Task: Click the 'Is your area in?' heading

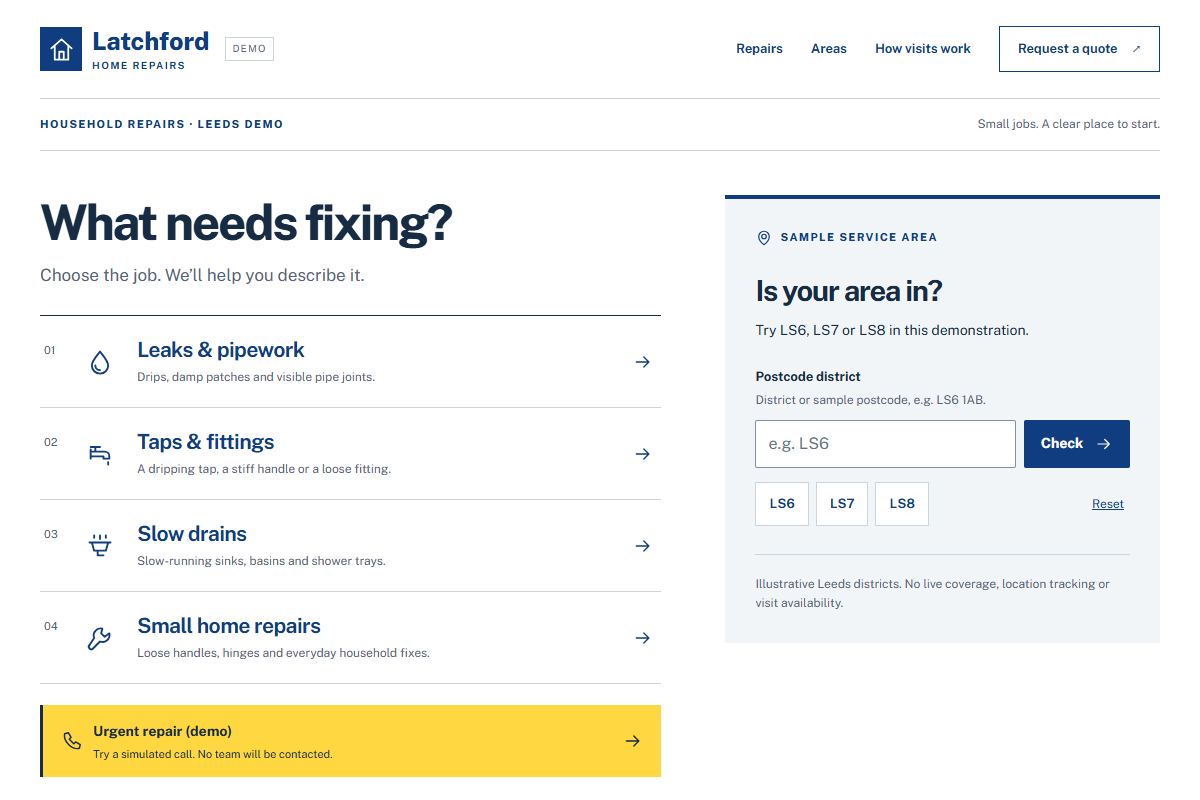Action: pyautogui.click(x=849, y=292)
